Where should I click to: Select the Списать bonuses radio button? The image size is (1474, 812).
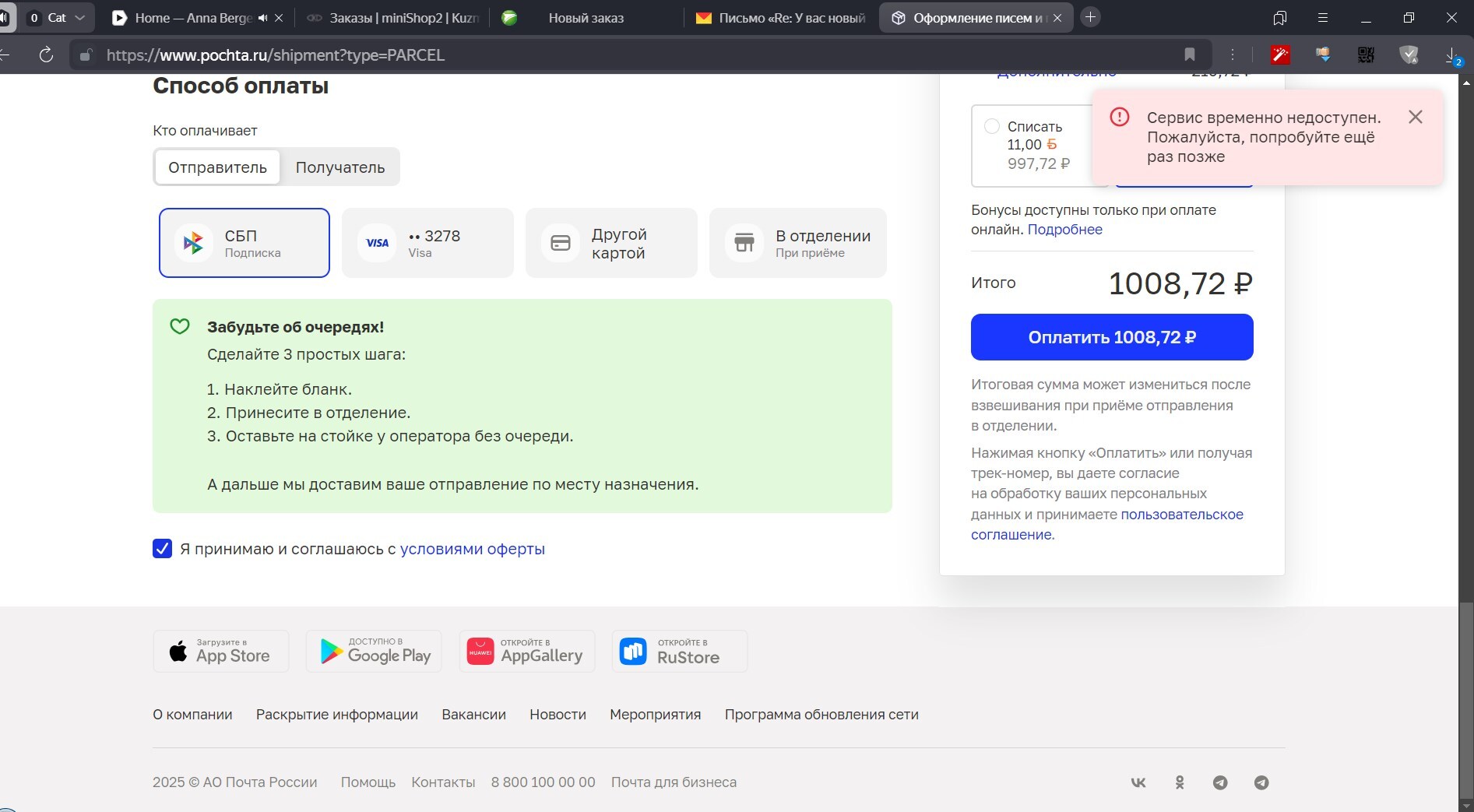pos(992,126)
